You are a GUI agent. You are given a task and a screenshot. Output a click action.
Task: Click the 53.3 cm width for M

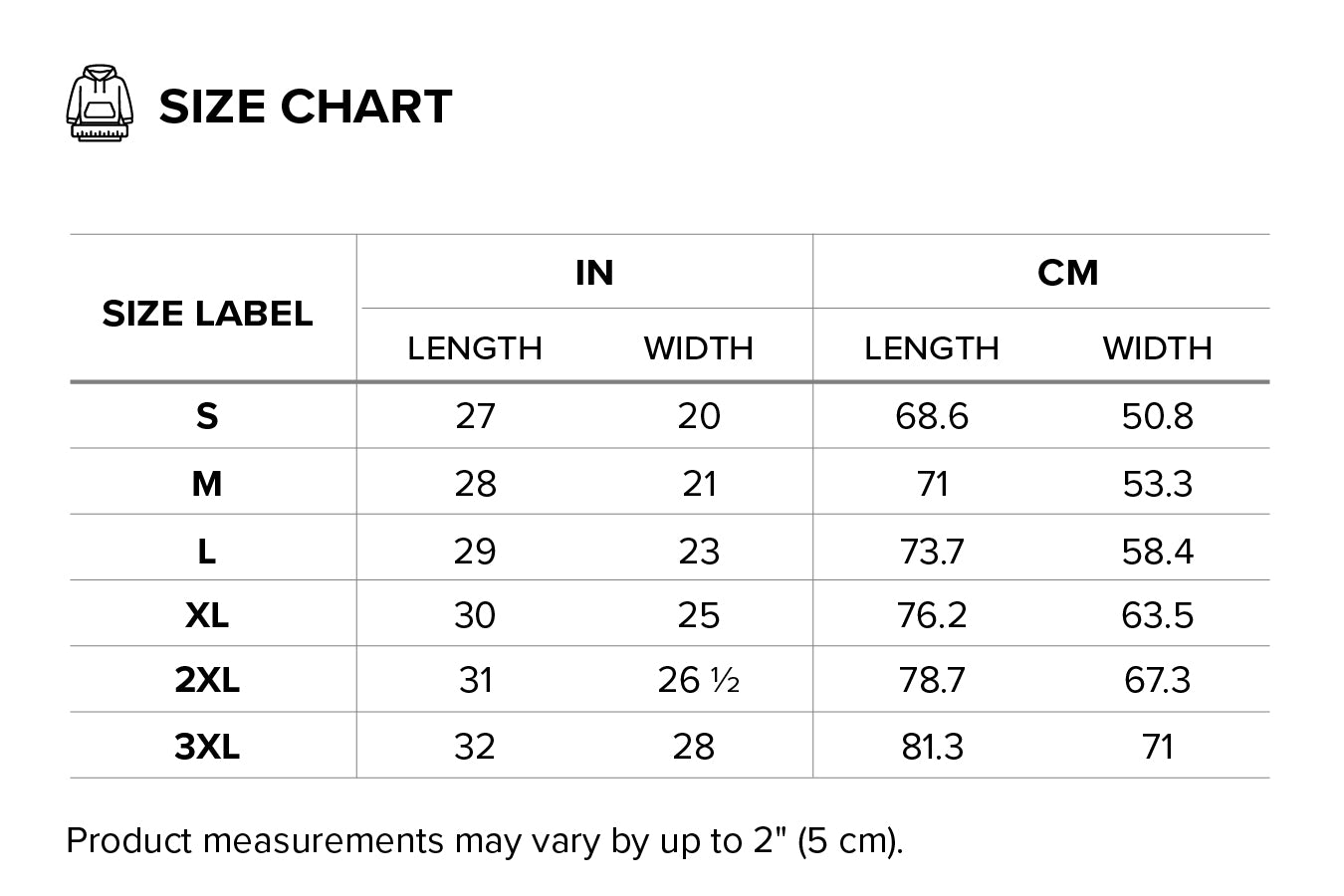coord(1157,484)
